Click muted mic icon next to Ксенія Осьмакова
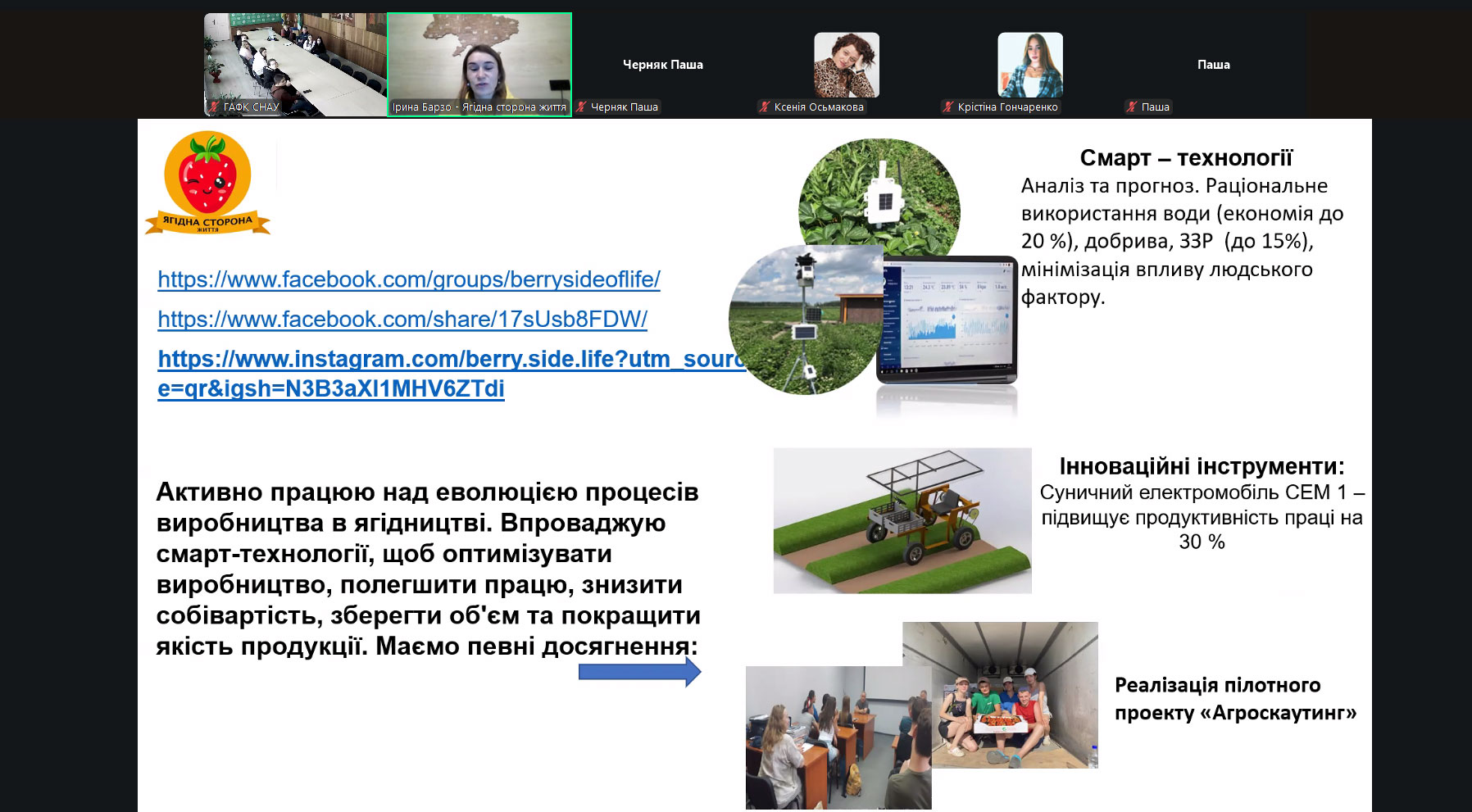This screenshot has height=812, width=1472. (765, 107)
